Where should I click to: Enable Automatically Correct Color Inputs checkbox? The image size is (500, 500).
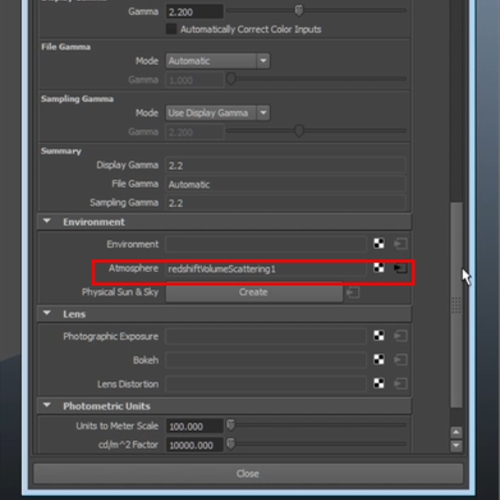[x=171, y=29]
